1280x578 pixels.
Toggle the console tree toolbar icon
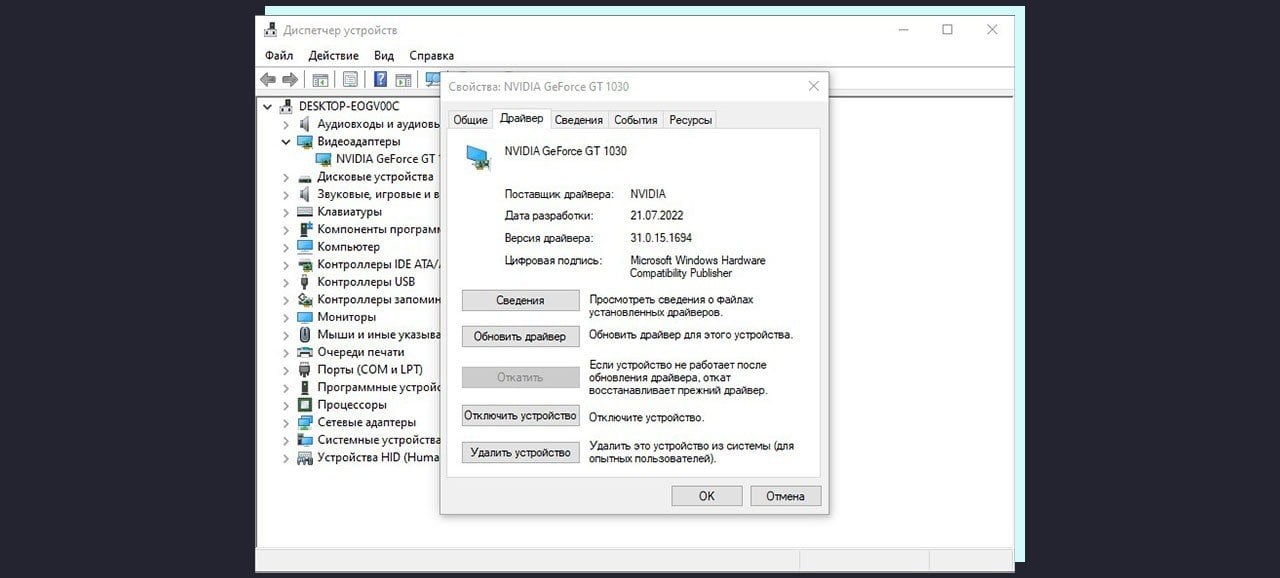click(x=321, y=79)
